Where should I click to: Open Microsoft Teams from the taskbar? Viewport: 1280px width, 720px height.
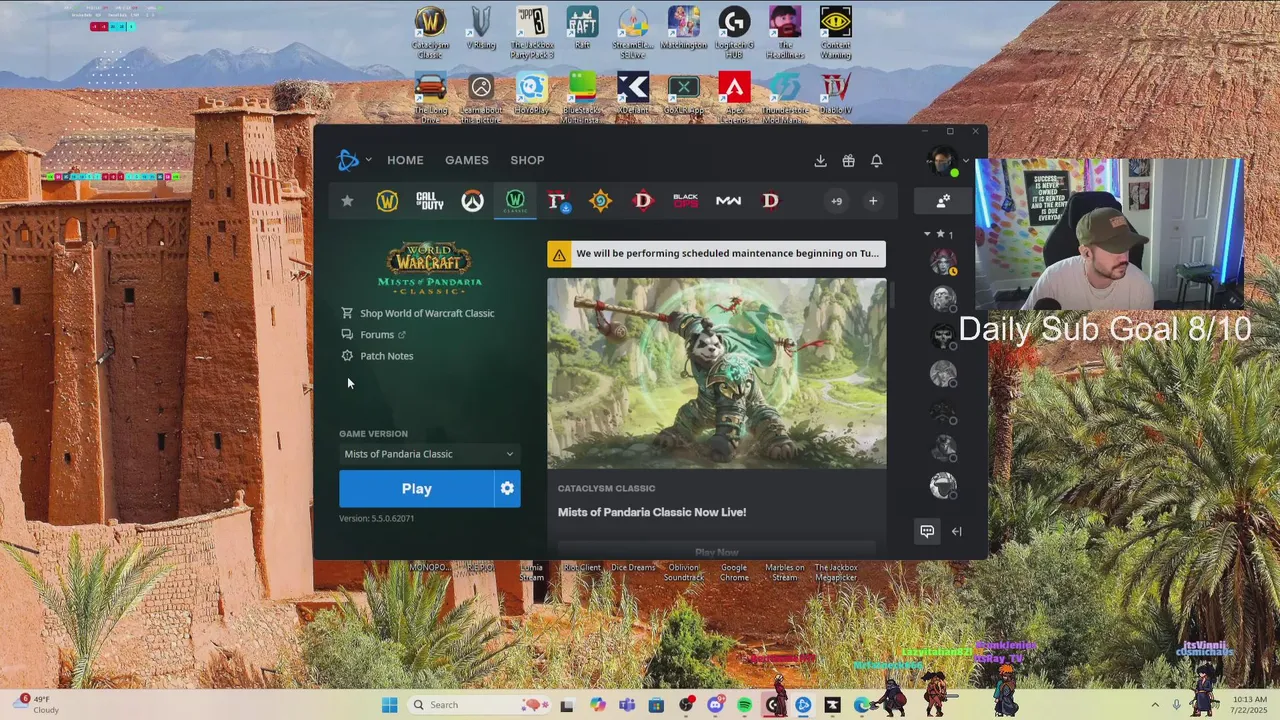pyautogui.click(x=627, y=705)
